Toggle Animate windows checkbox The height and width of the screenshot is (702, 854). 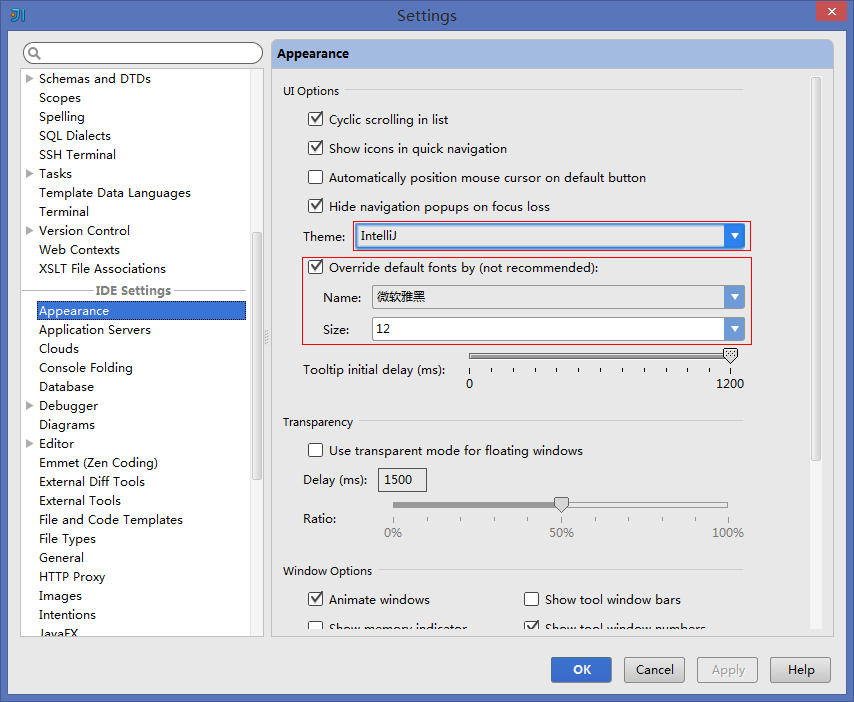coord(315,599)
